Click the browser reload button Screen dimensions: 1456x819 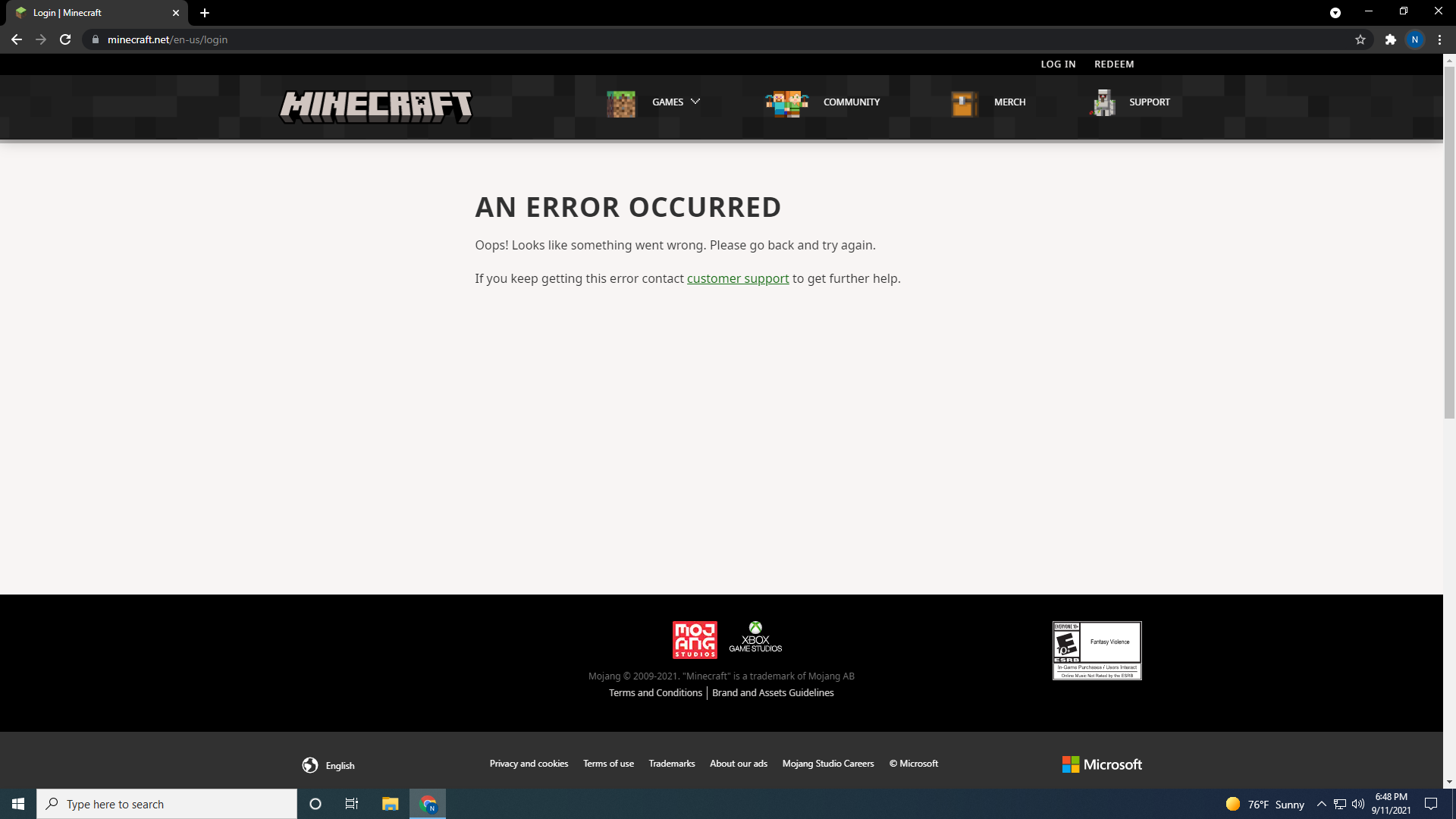coord(65,39)
